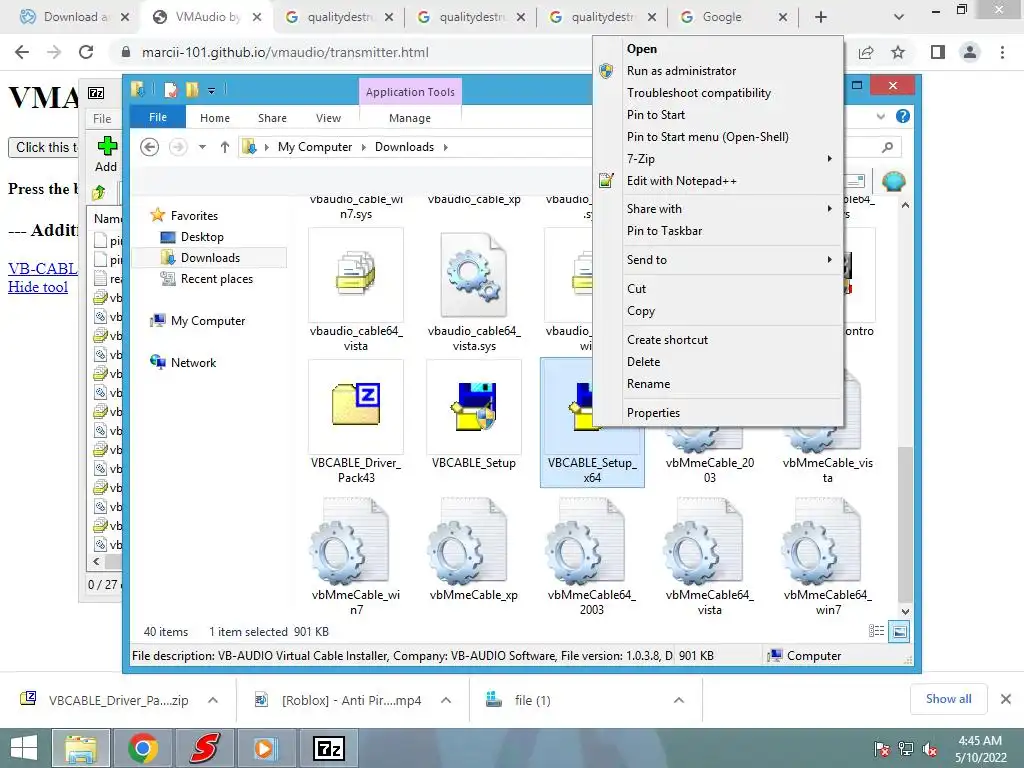Choose Pin to Start menu (Open-Shell)

coord(708,136)
